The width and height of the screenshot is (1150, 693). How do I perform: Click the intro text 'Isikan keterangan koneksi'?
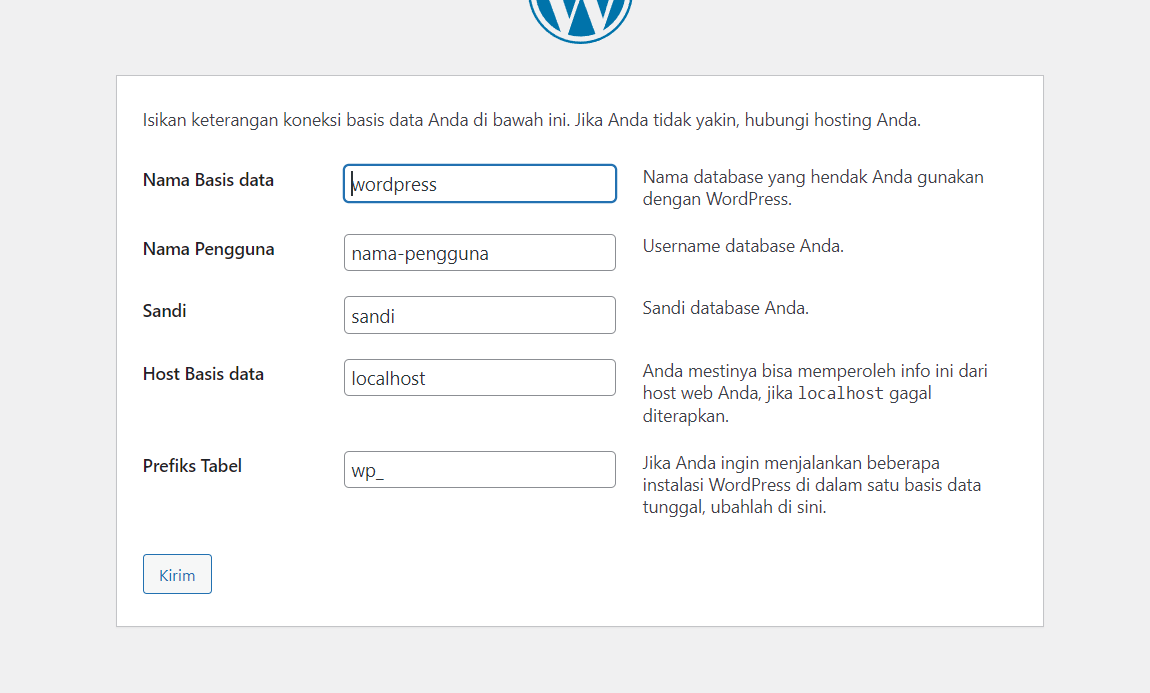pos(532,120)
